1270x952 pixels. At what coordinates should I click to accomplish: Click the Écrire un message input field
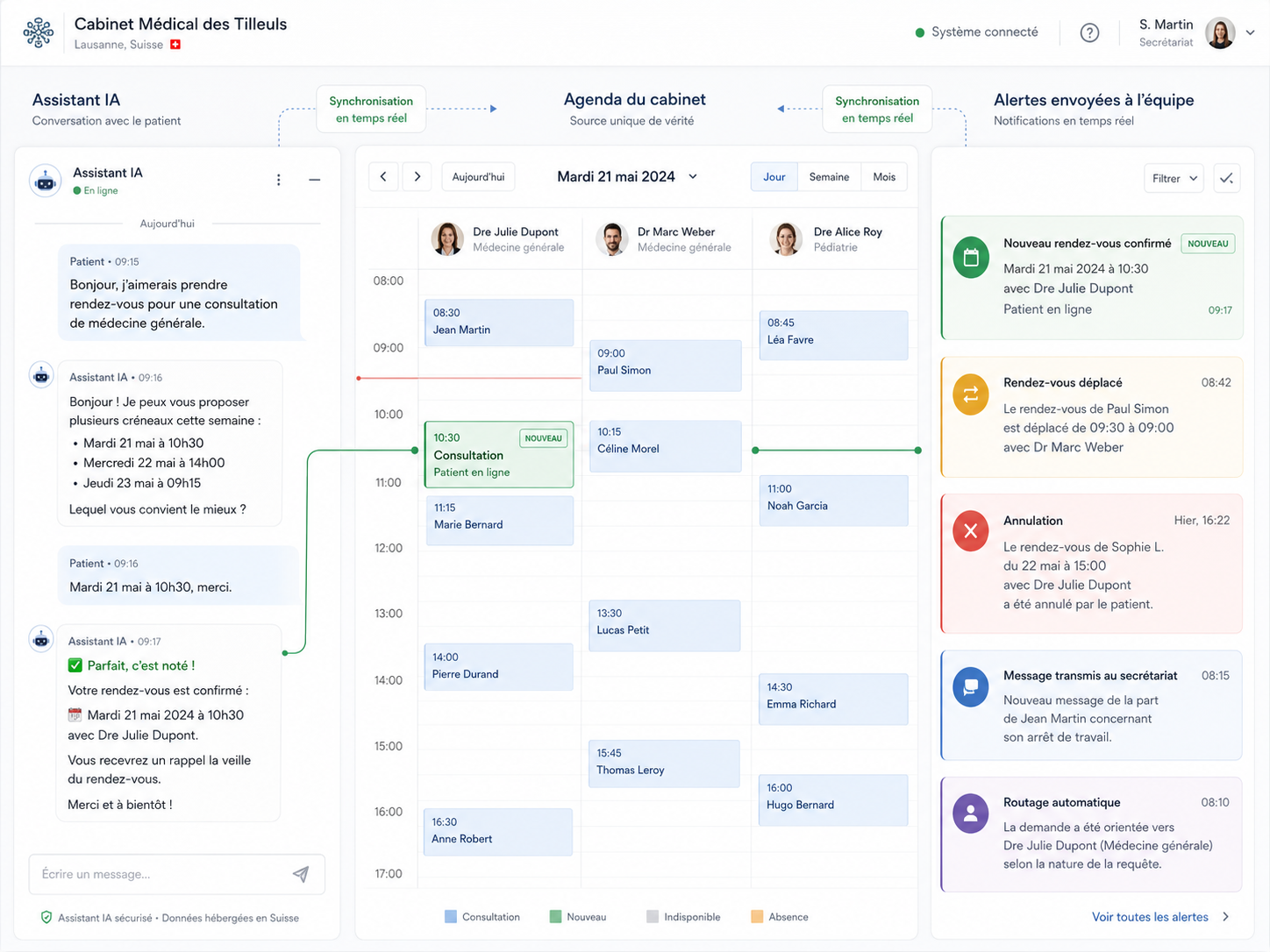176,874
